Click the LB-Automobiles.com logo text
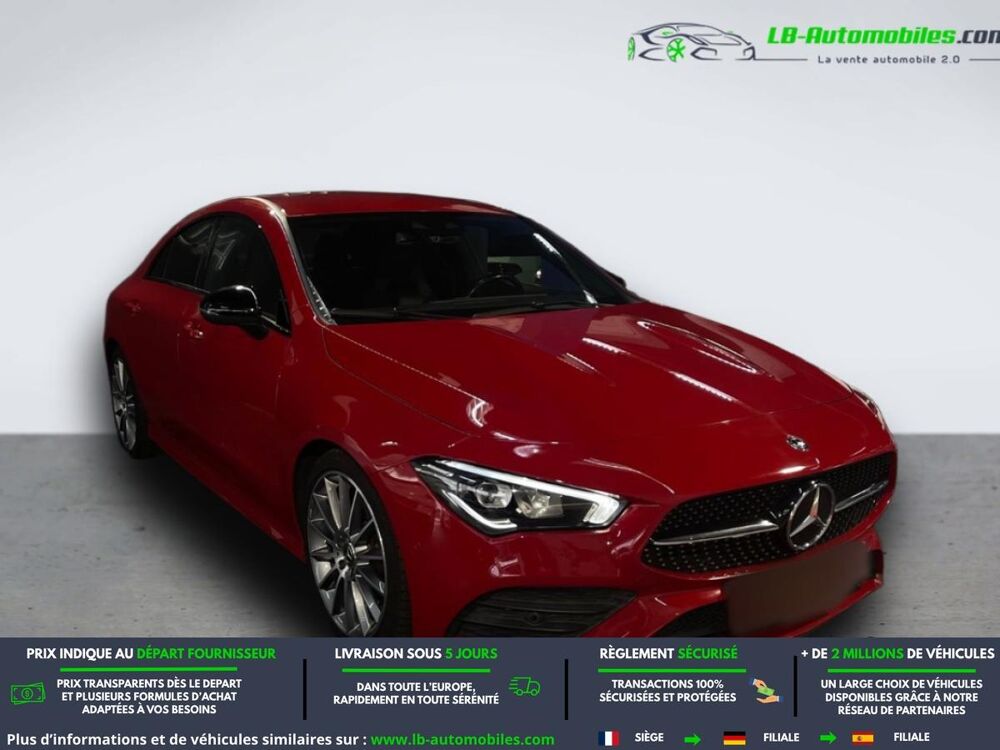Image resolution: width=1000 pixels, height=750 pixels. click(x=883, y=36)
